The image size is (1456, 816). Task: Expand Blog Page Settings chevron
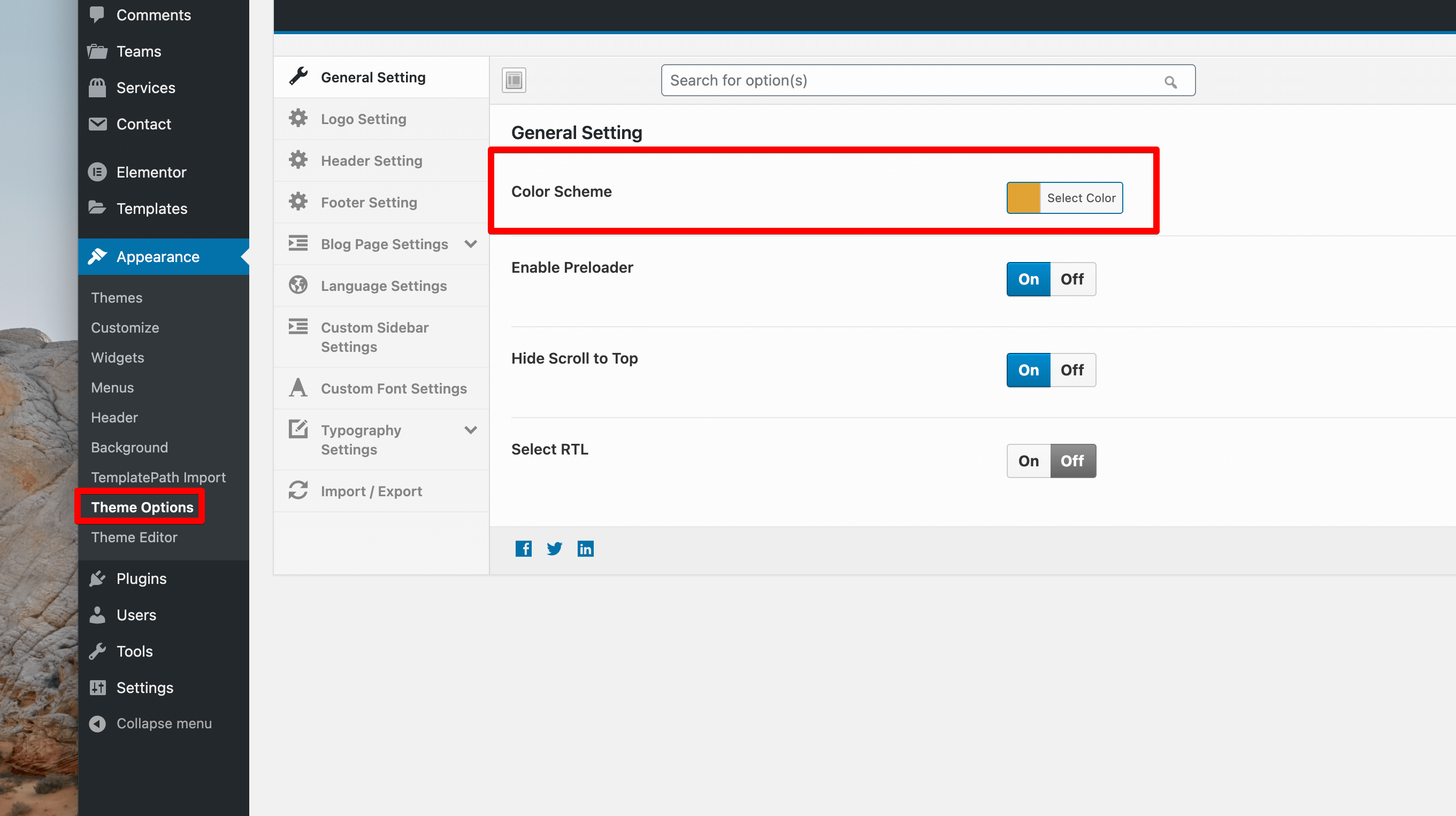pos(470,244)
